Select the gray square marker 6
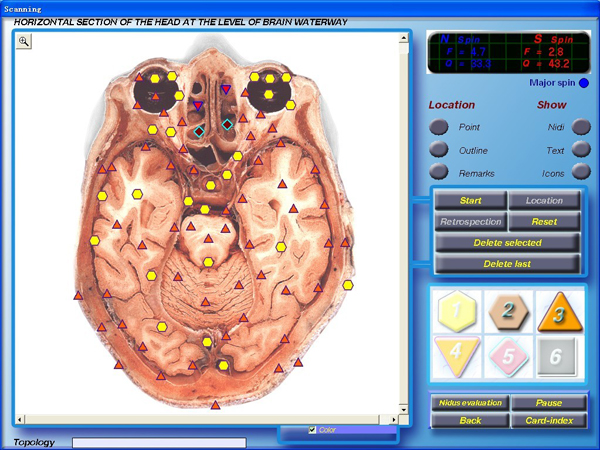The height and width of the screenshot is (450, 600). 556,357
